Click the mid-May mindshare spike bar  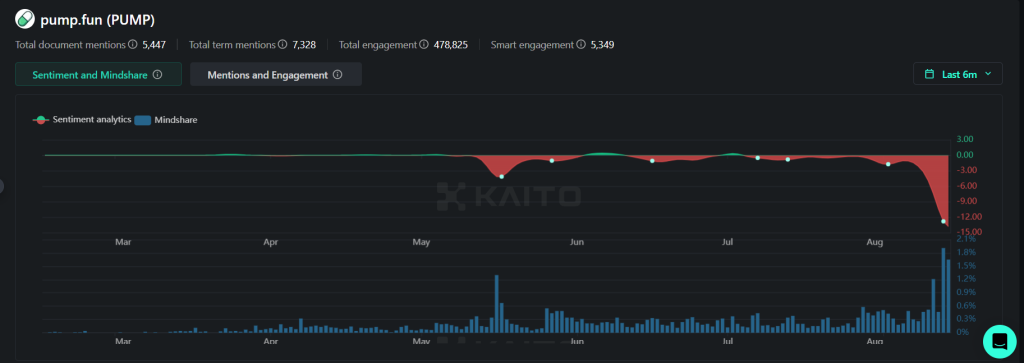496,304
